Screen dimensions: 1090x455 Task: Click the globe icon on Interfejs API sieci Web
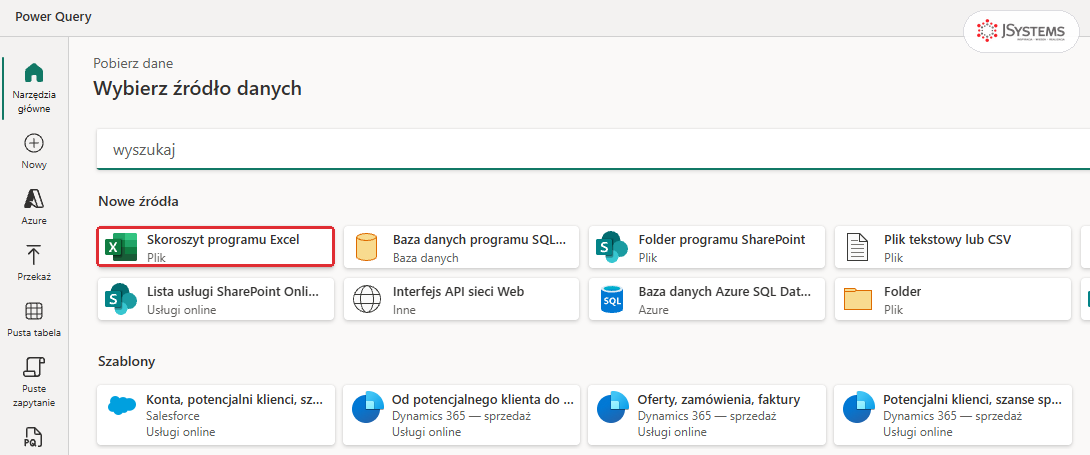[x=367, y=300]
